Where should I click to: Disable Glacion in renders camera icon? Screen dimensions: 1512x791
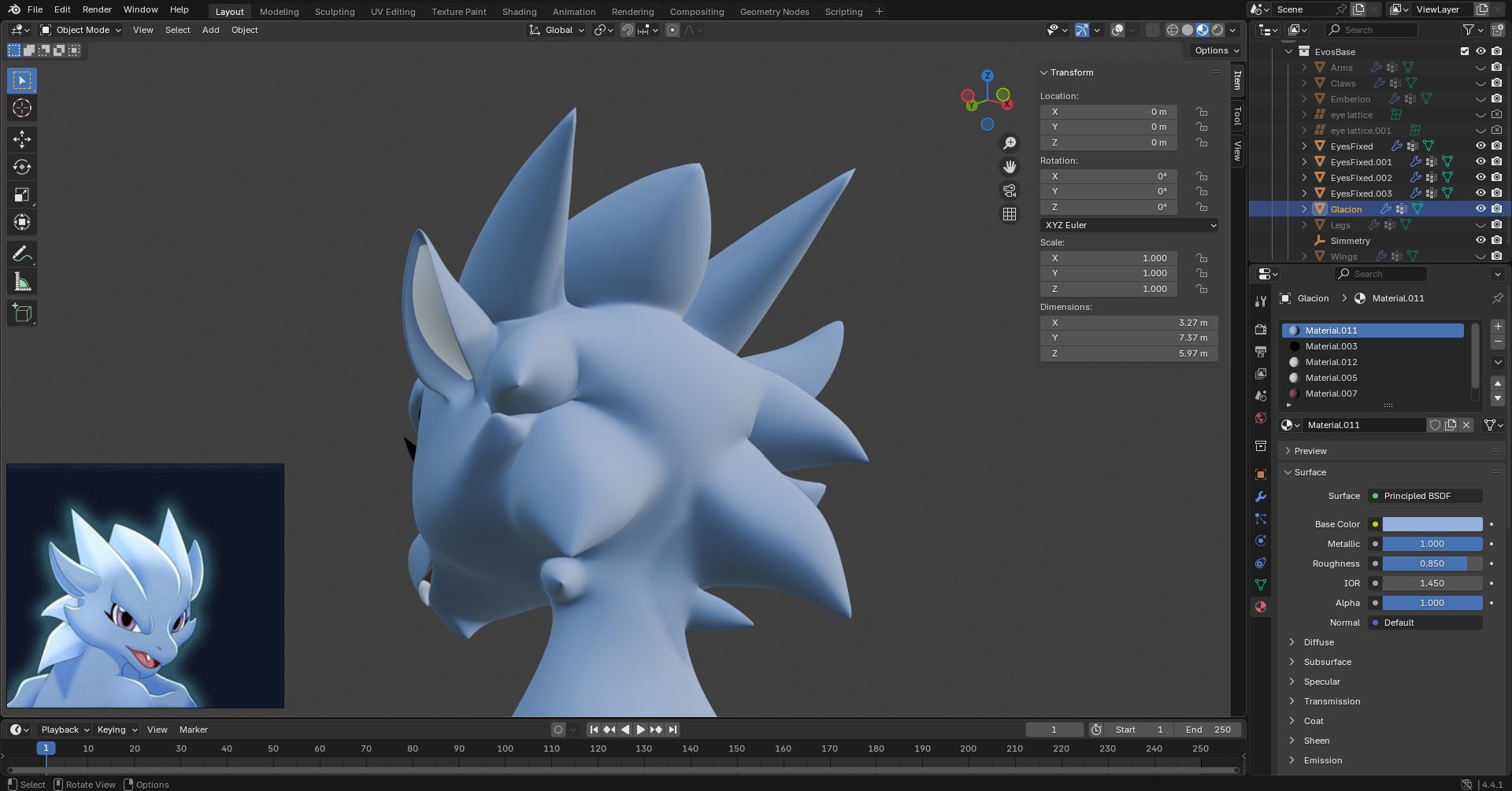point(1496,209)
